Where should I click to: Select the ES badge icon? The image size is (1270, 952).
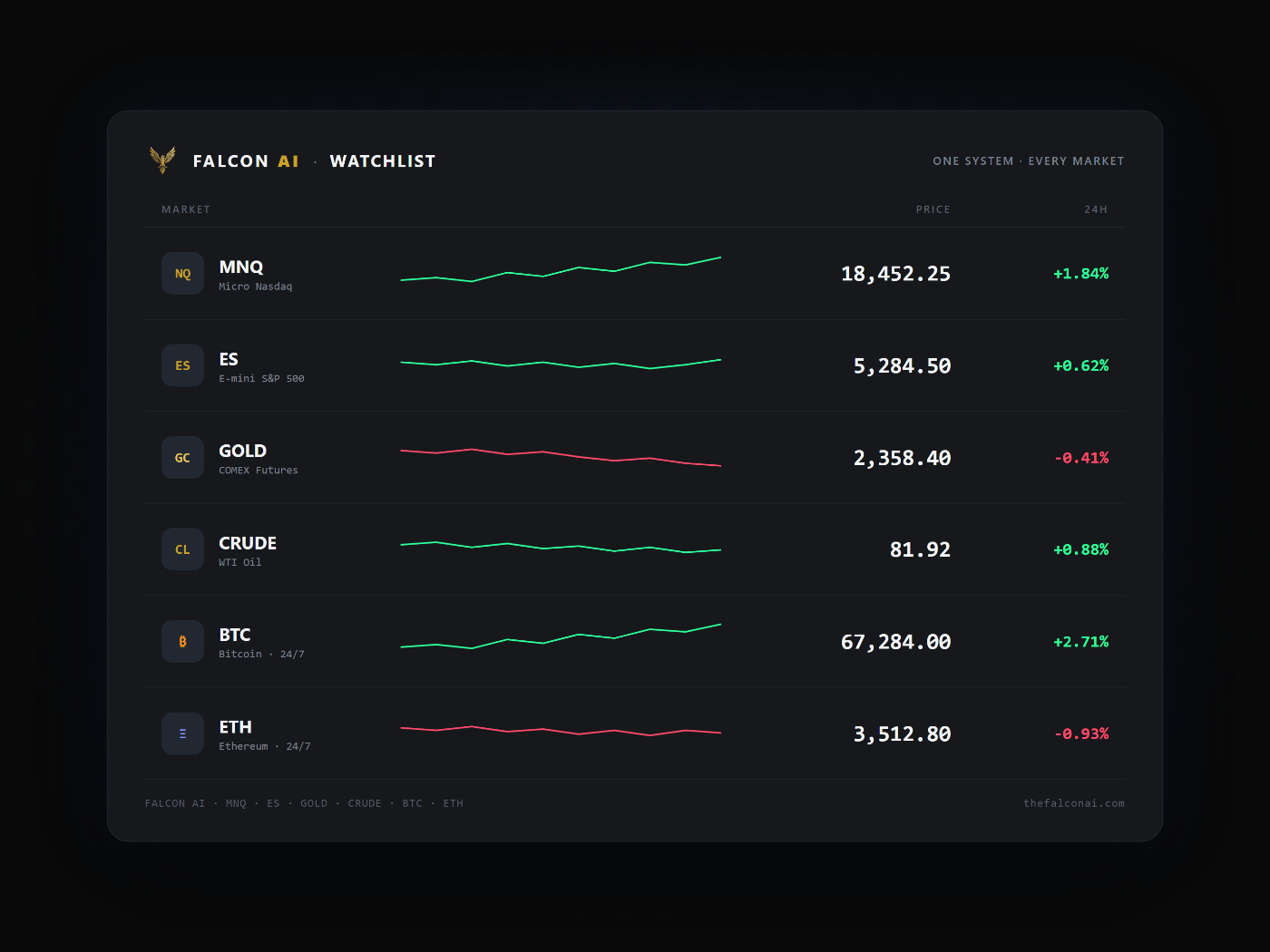(x=182, y=365)
